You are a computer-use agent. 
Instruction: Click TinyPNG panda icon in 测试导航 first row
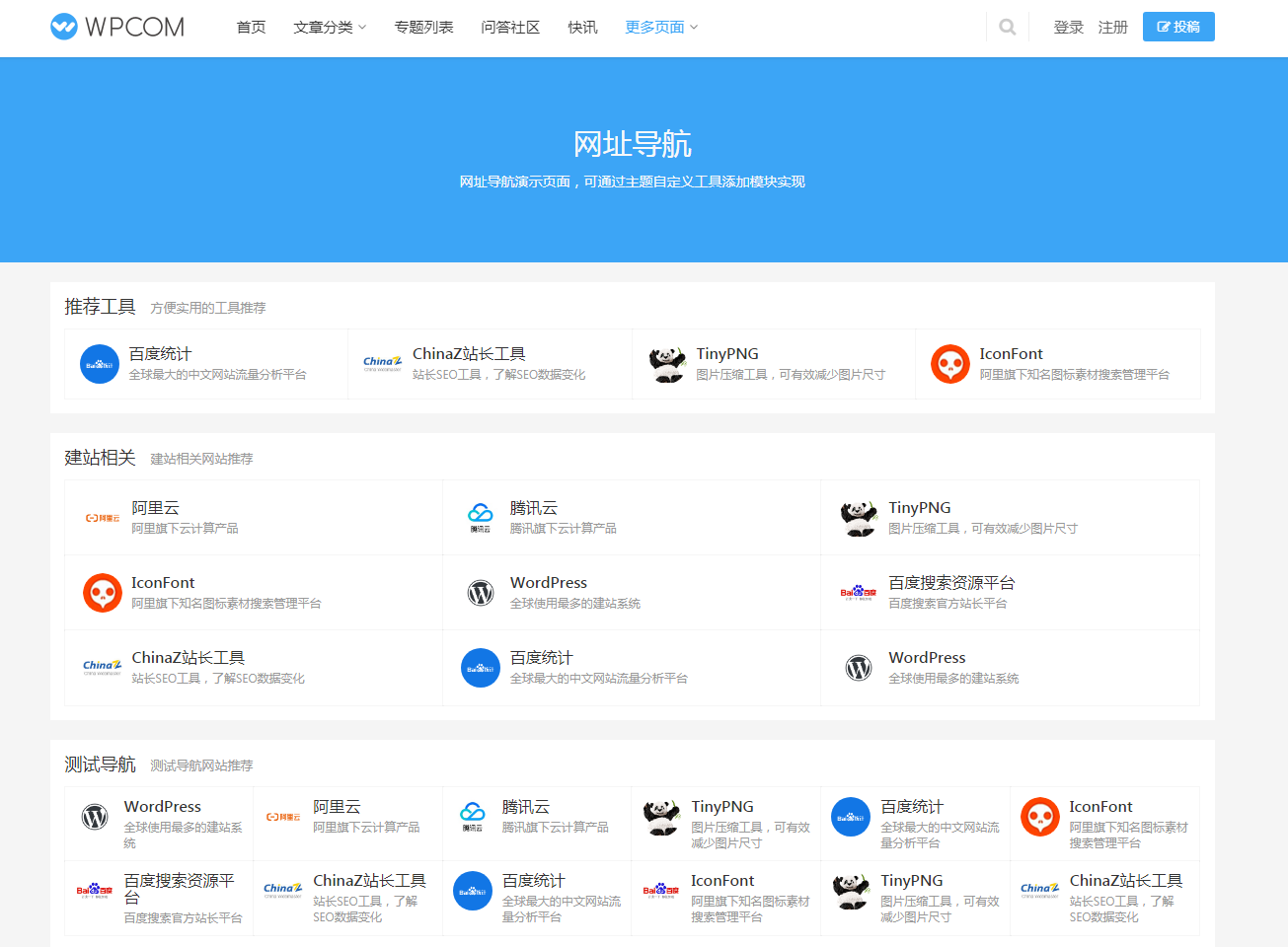[x=661, y=817]
